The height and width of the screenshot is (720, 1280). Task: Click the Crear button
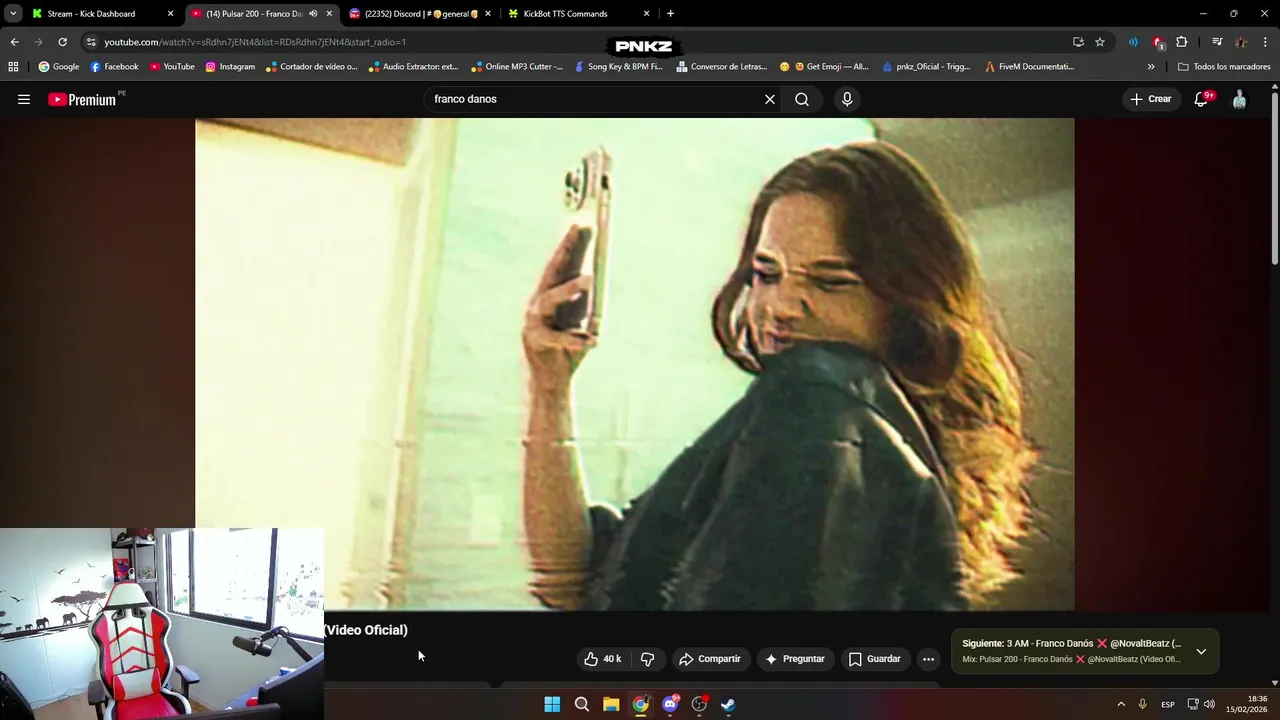tap(1150, 99)
